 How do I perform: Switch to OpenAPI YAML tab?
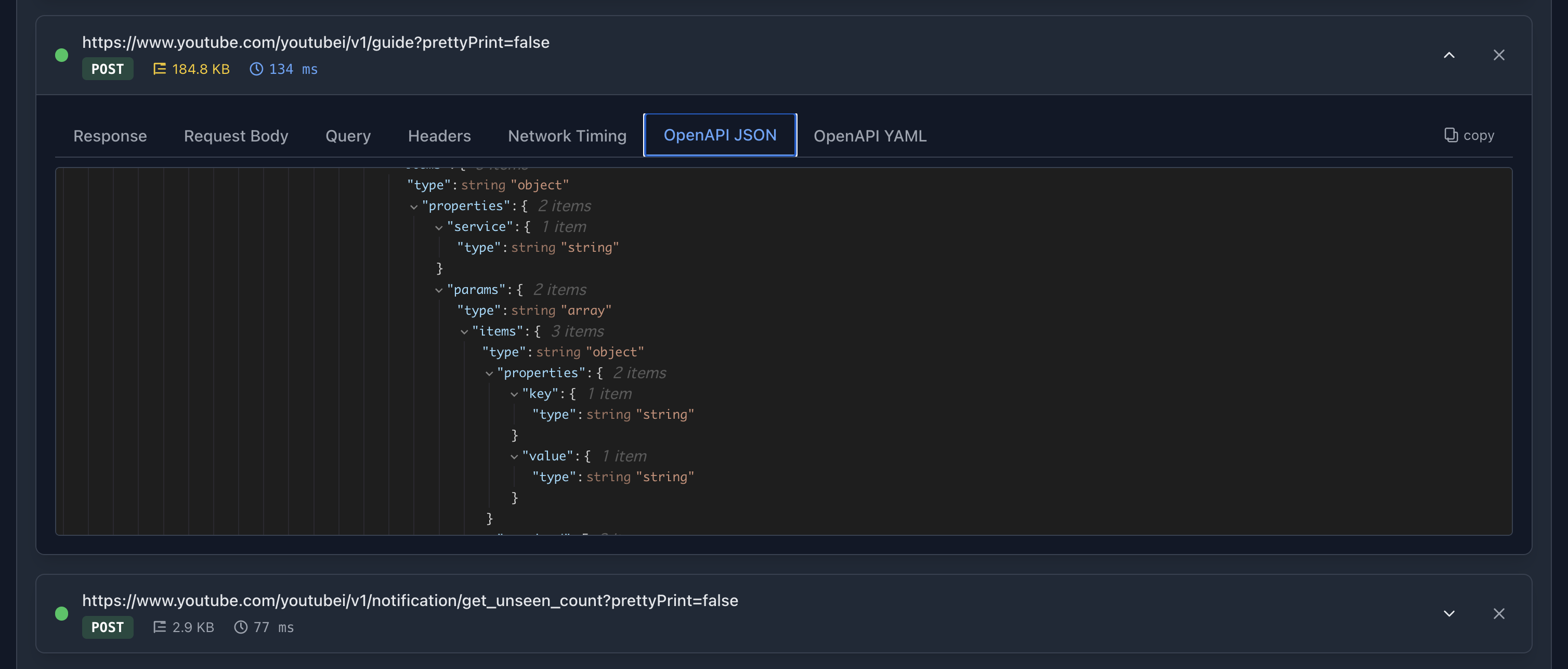pos(869,136)
